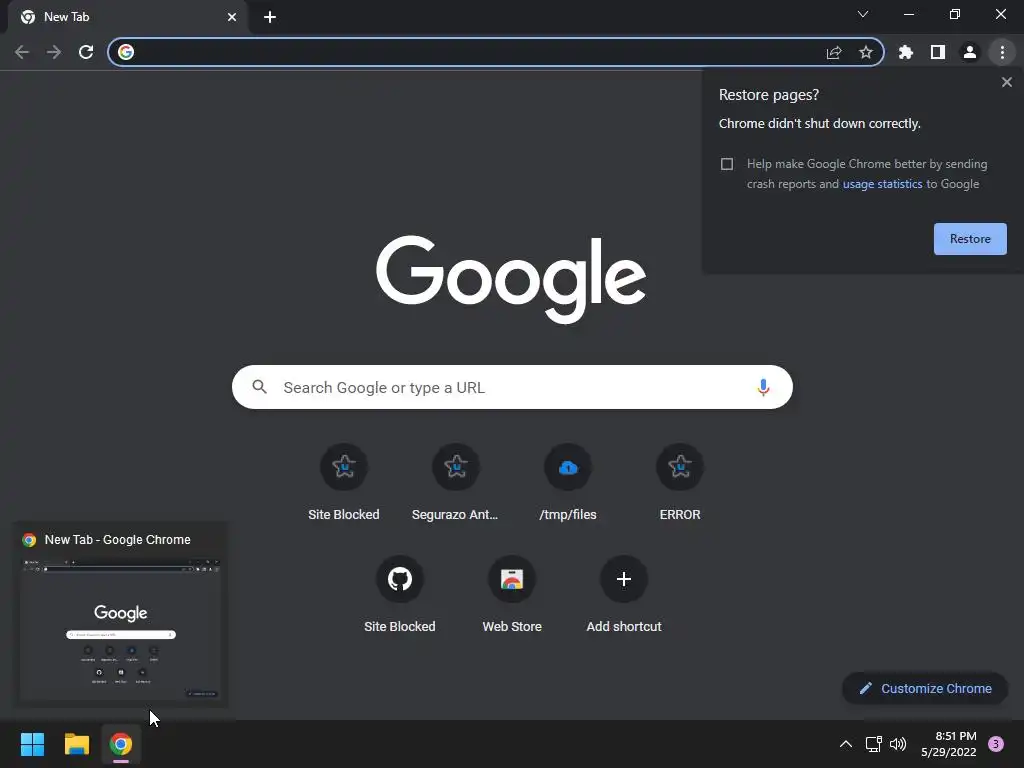The width and height of the screenshot is (1024, 768).
Task: Click the forward navigation arrow
Action: [x=54, y=52]
